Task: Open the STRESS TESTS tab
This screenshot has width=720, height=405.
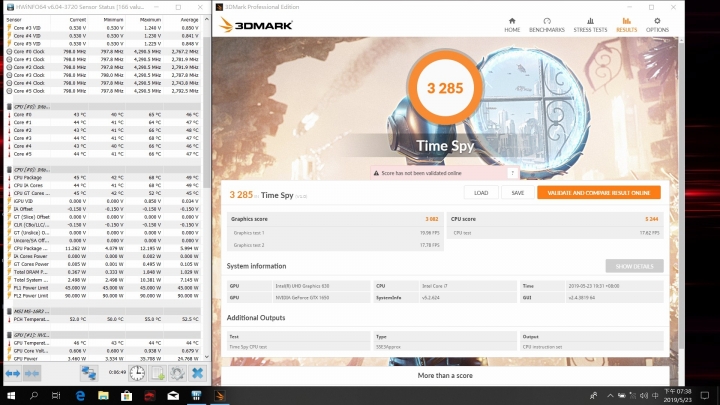Action: tap(590, 25)
